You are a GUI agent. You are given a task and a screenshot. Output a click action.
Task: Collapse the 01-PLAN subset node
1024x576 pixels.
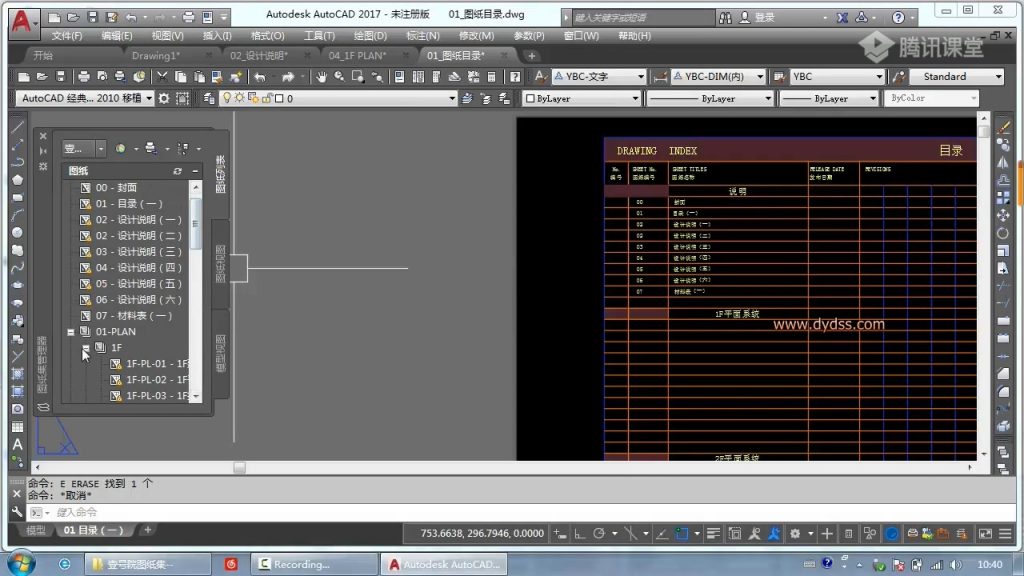tap(71, 332)
